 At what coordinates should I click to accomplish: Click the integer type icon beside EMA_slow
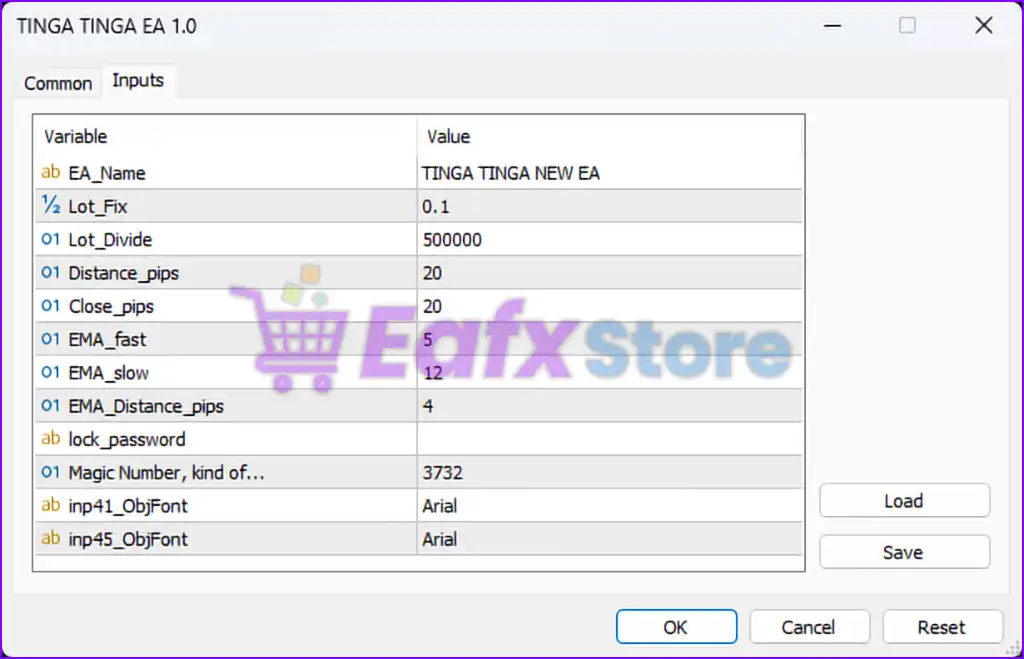(x=50, y=372)
